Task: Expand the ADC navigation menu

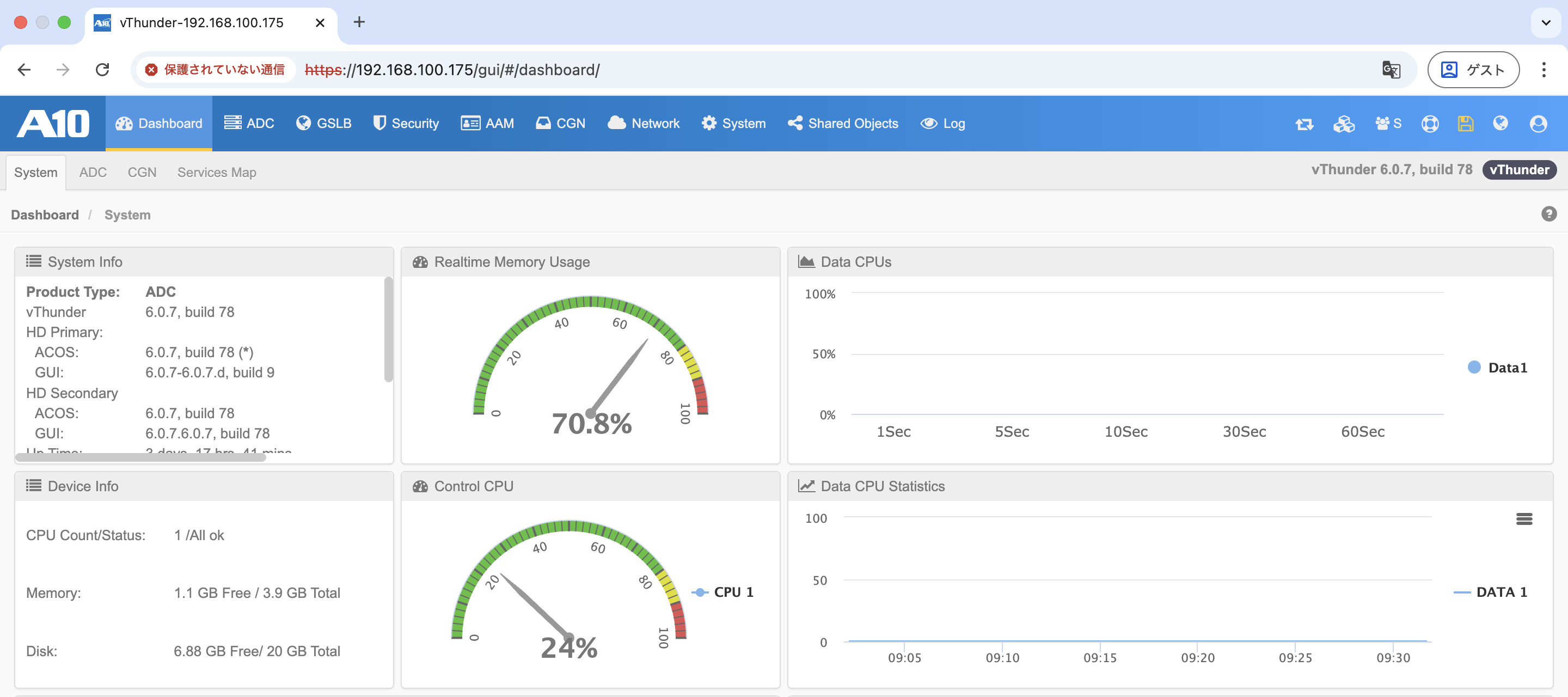Action: tap(249, 124)
